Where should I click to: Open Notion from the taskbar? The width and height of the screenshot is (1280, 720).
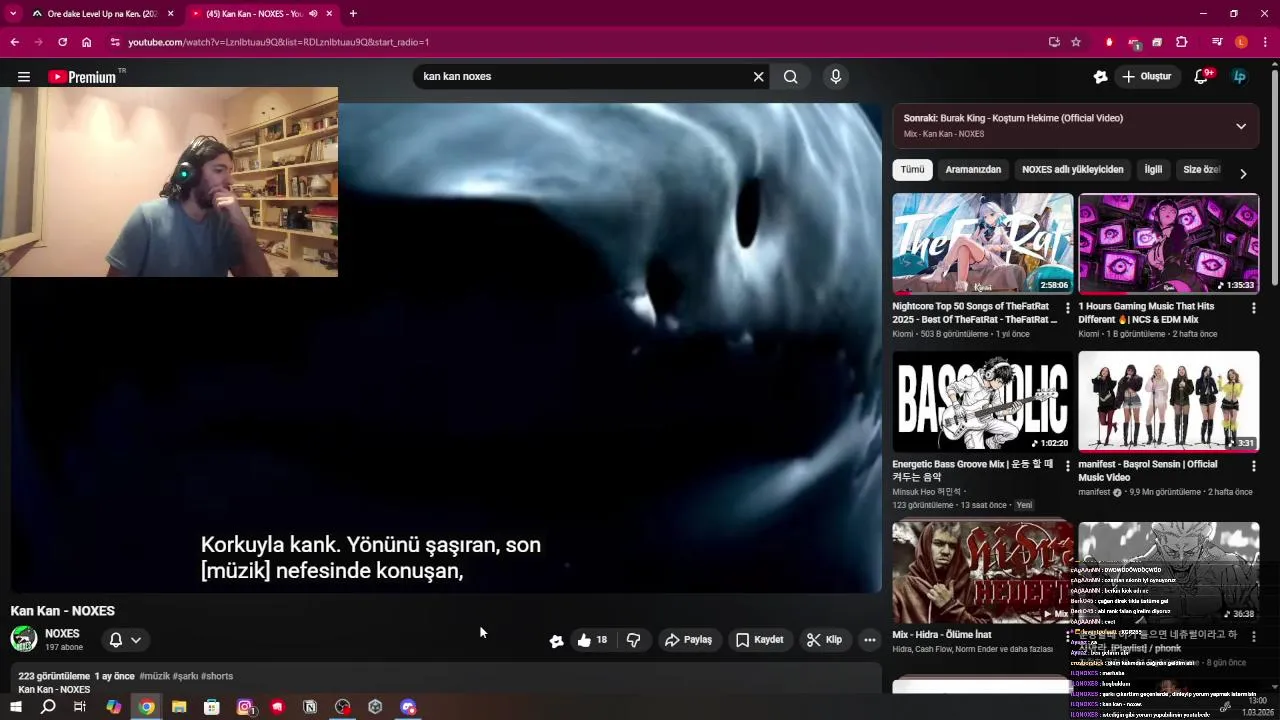tap(310, 707)
